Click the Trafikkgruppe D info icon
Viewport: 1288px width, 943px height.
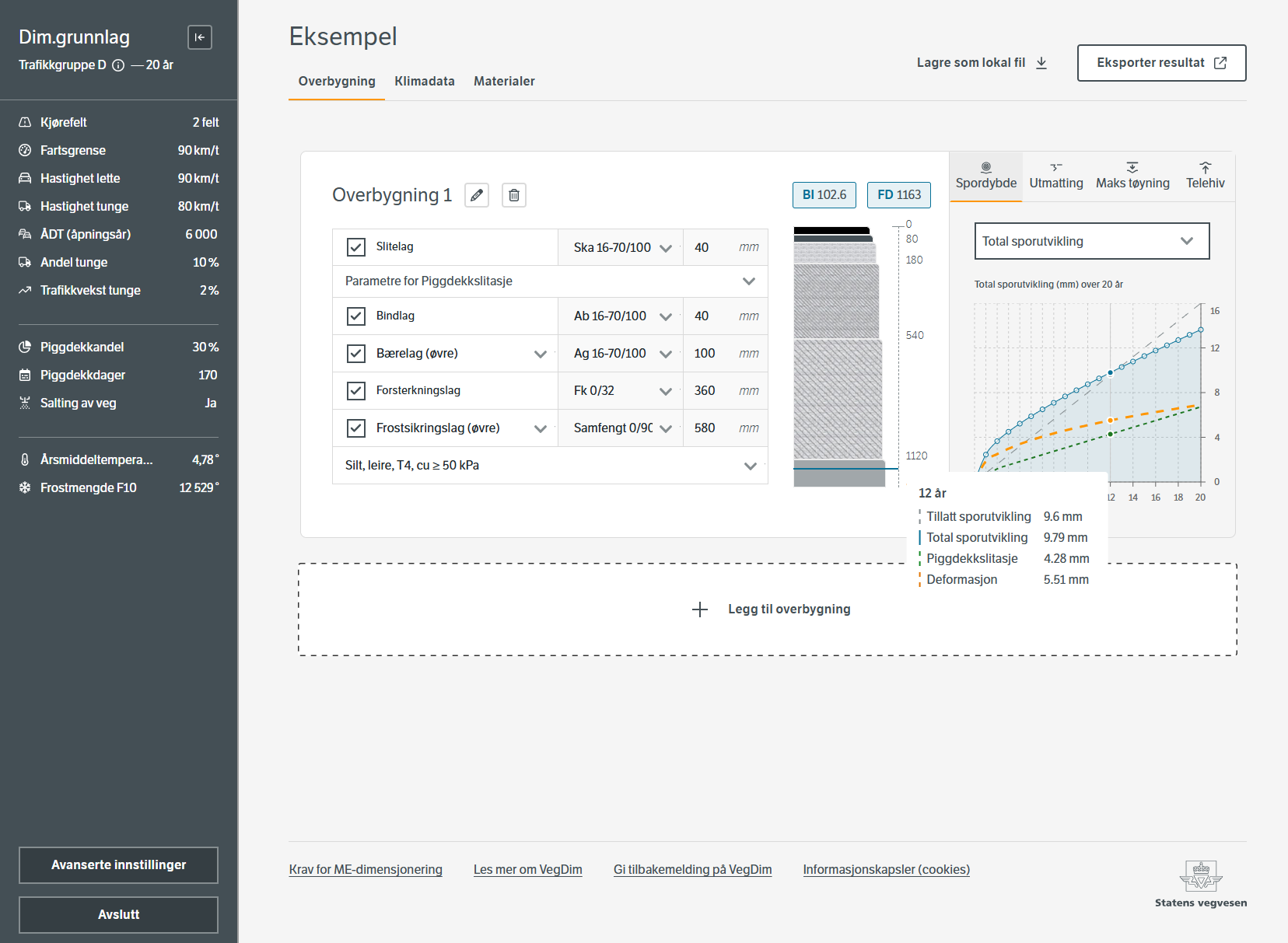118,65
